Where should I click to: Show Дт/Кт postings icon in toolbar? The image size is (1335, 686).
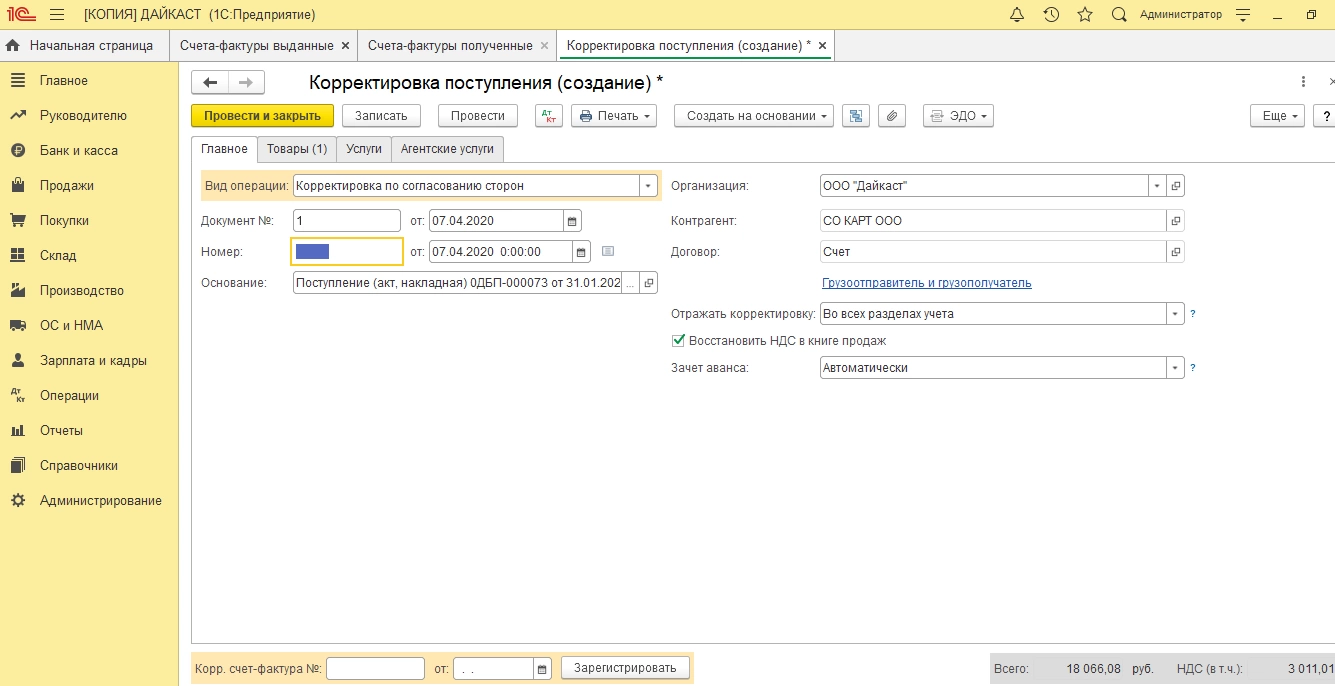(x=549, y=116)
